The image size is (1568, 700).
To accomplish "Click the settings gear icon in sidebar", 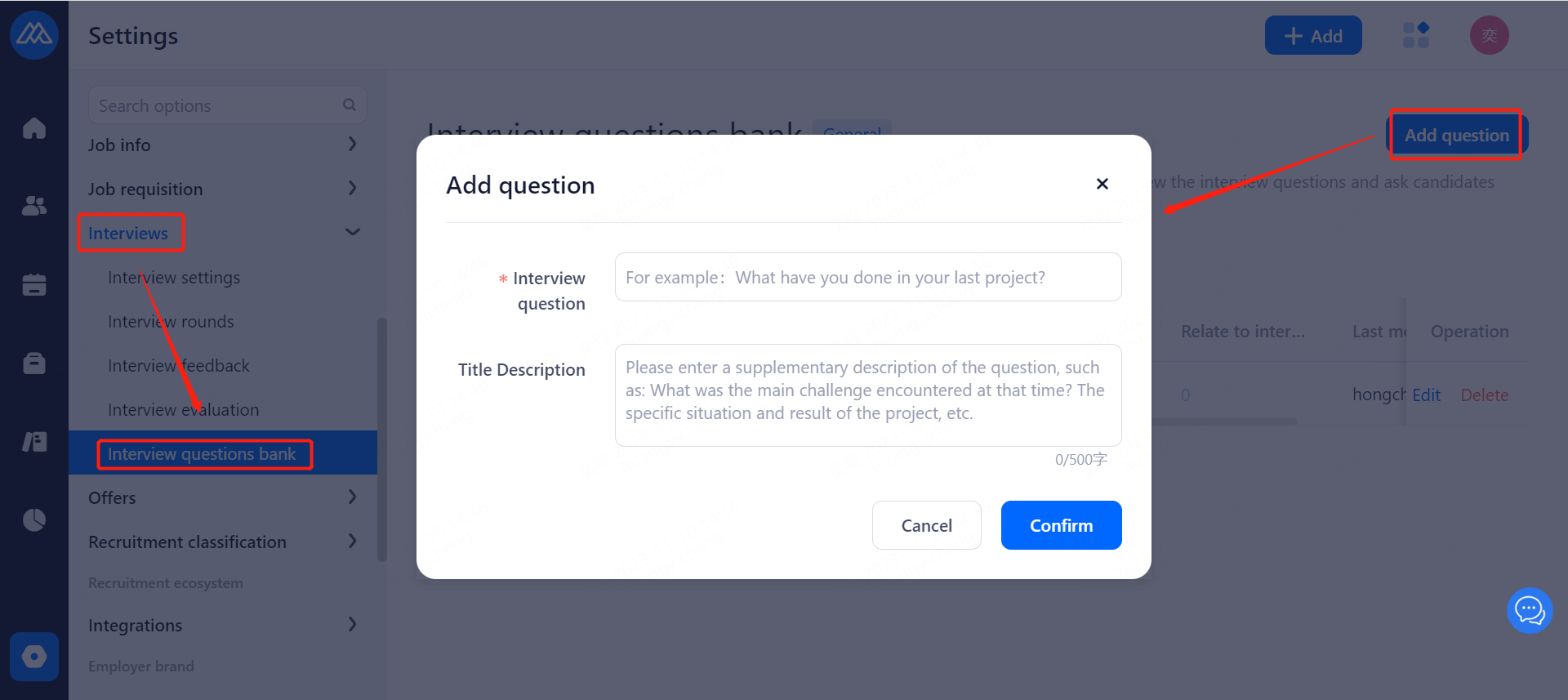I will click(x=34, y=656).
